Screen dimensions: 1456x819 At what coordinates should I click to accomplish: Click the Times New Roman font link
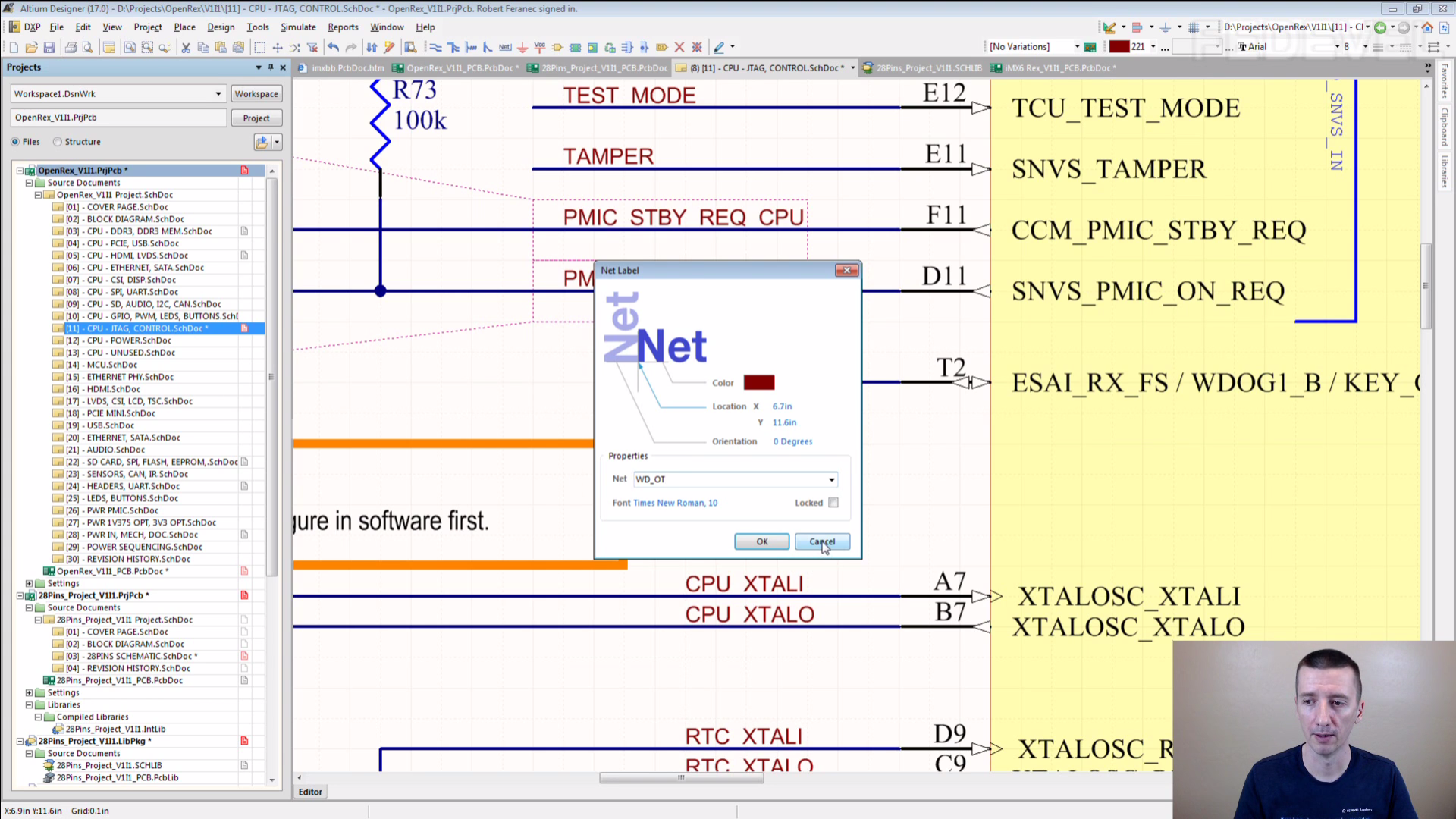pos(675,503)
